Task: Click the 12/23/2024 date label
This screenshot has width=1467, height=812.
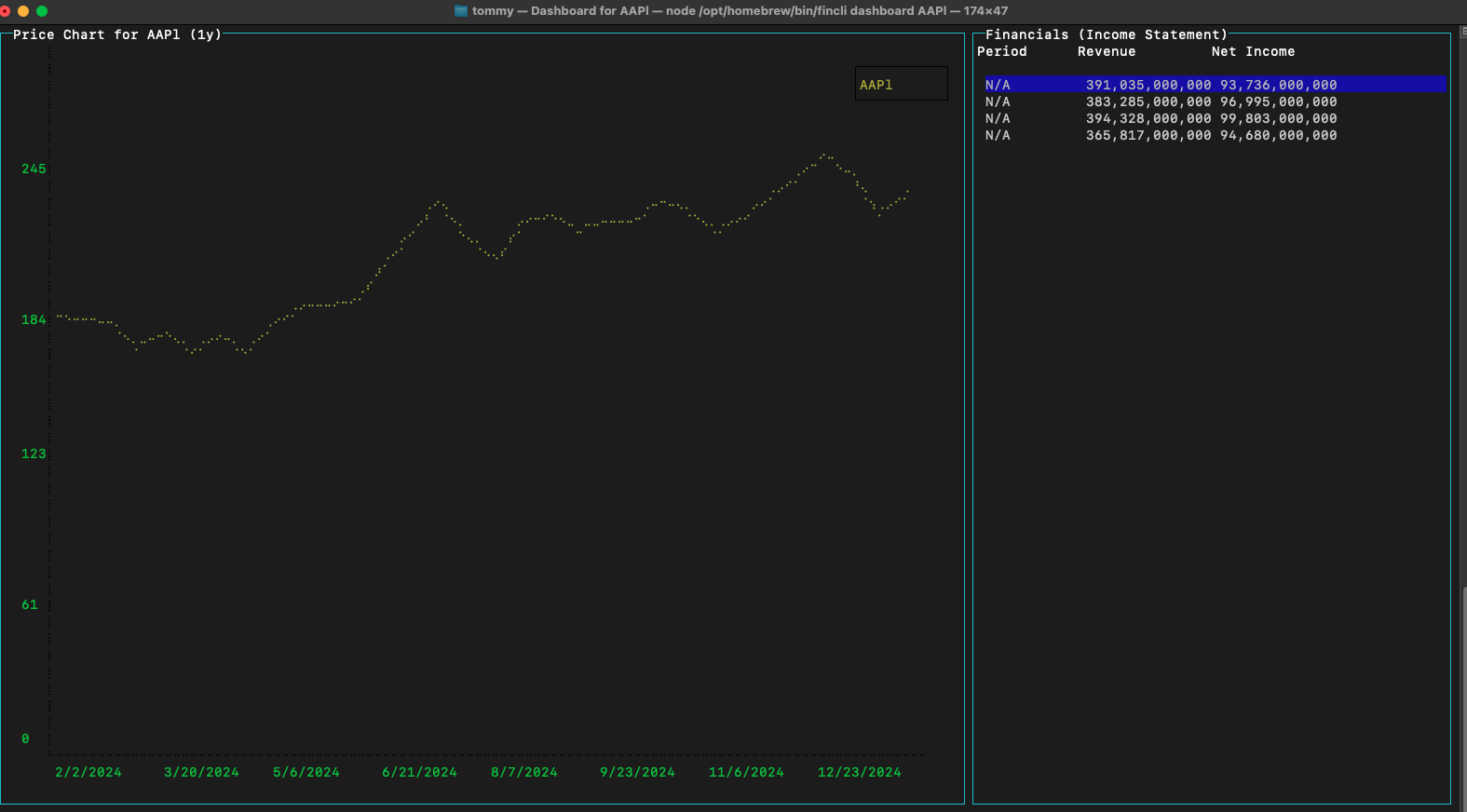Action: point(860,772)
